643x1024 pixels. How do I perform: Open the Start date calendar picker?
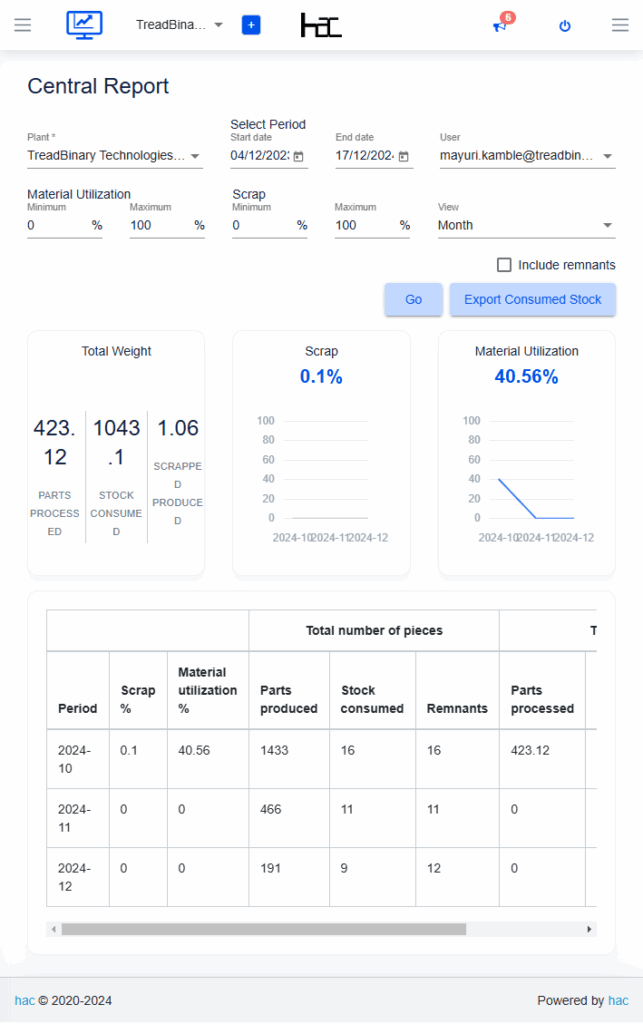(298, 157)
